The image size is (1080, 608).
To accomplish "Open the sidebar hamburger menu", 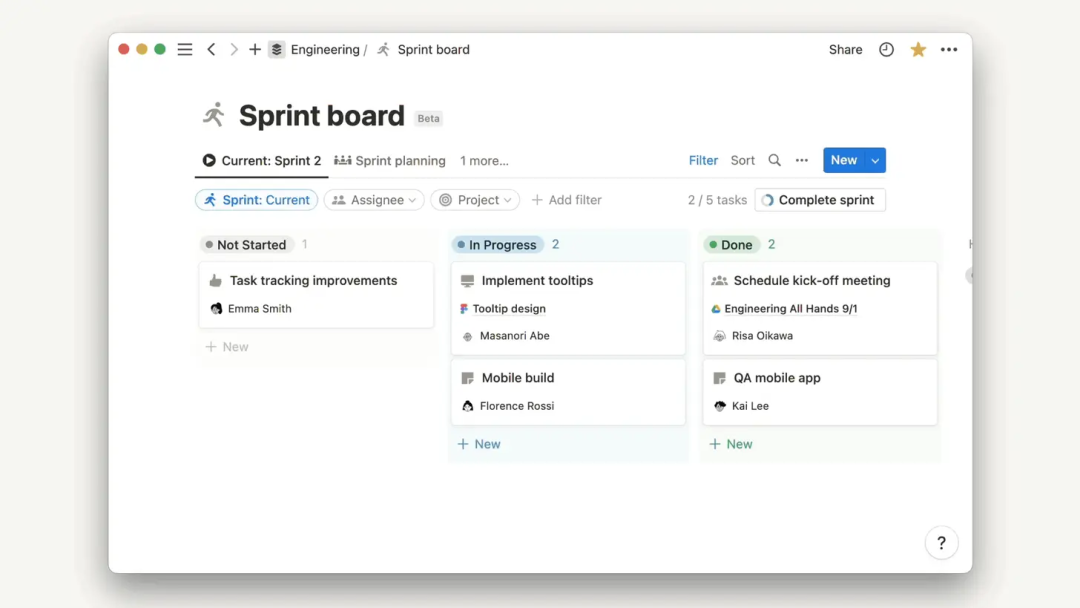I will pos(185,50).
